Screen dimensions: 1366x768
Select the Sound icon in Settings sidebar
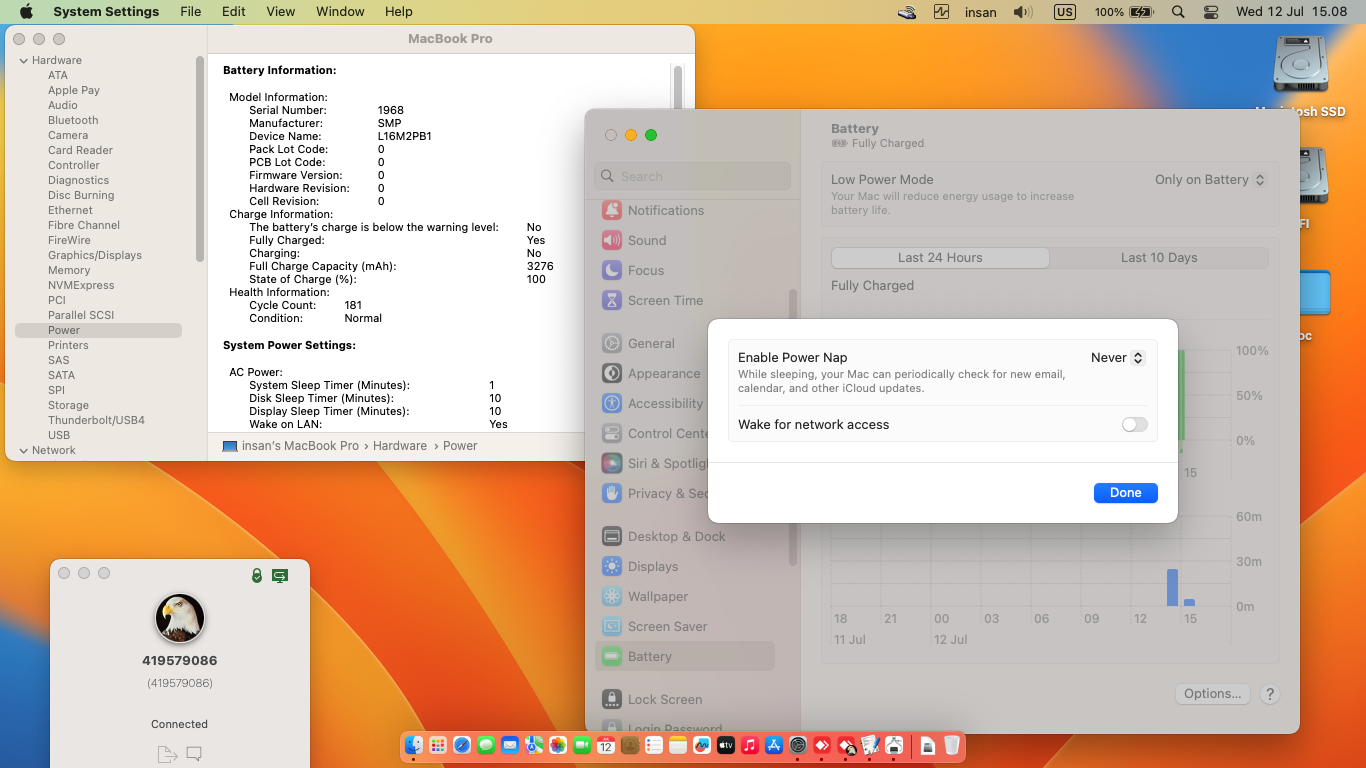coord(612,241)
